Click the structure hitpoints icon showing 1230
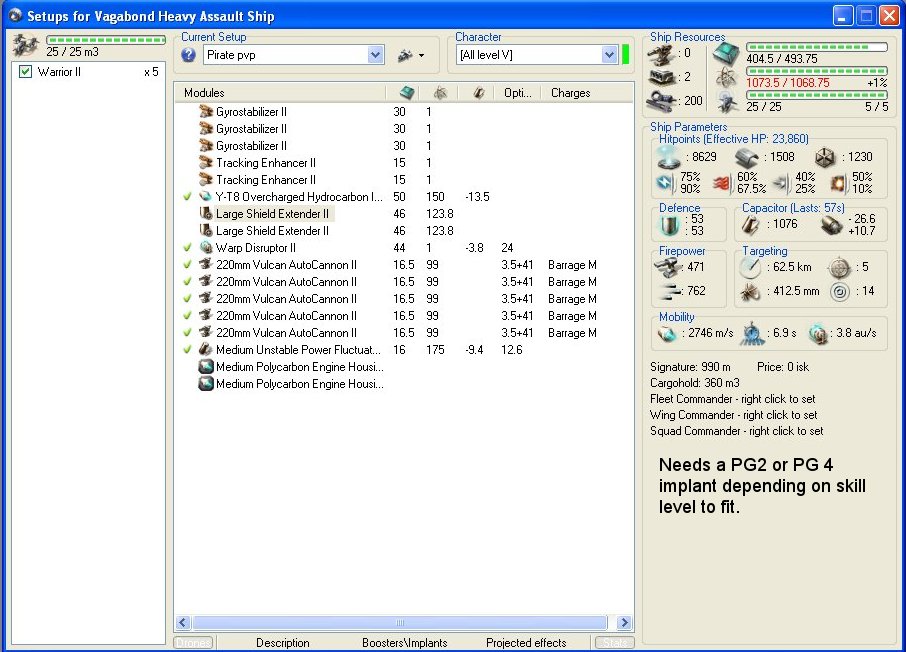 [x=825, y=157]
